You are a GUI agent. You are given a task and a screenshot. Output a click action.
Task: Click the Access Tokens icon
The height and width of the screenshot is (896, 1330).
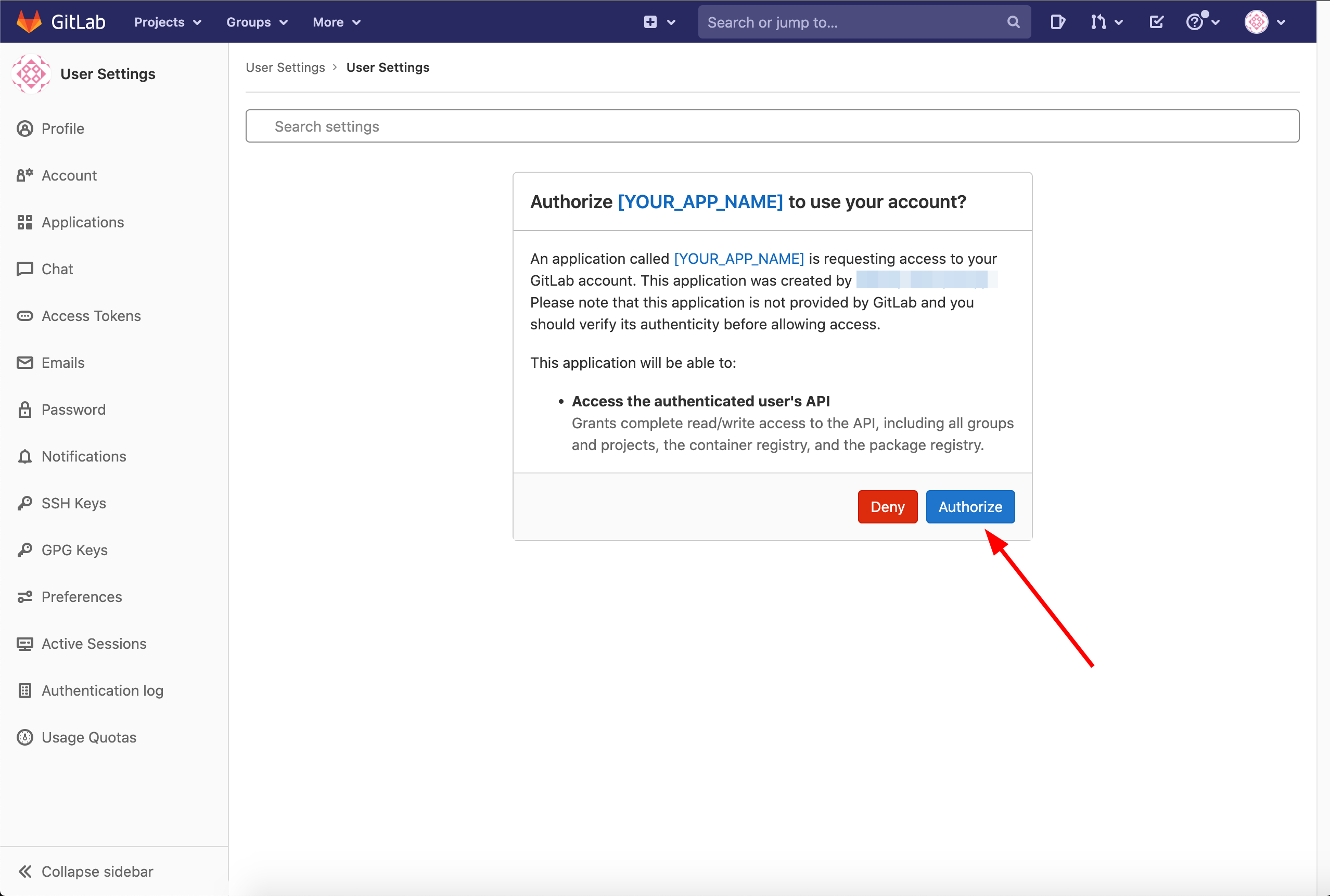click(24, 316)
